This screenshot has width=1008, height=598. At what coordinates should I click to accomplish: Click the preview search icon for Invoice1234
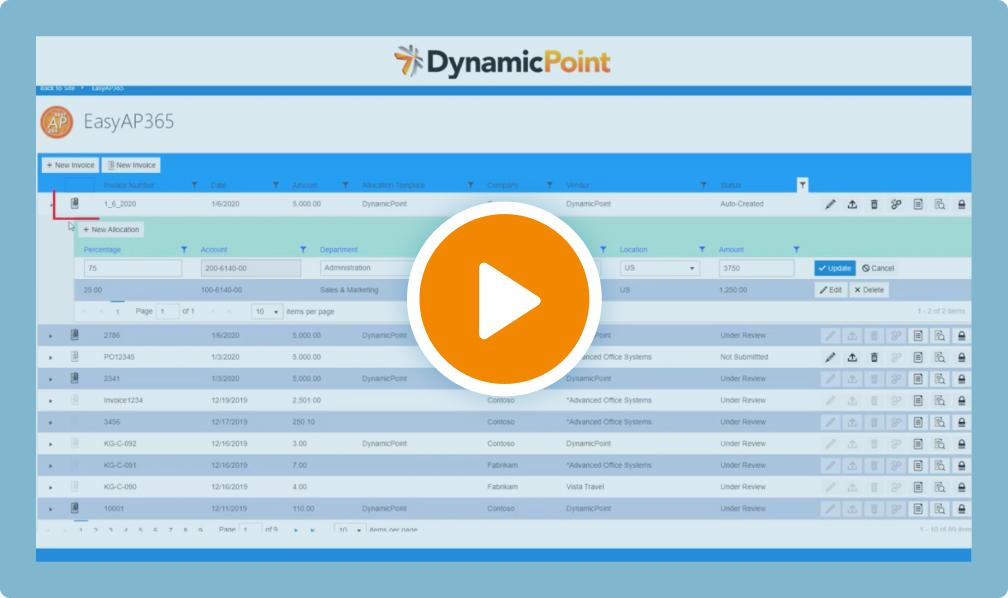pos(939,401)
